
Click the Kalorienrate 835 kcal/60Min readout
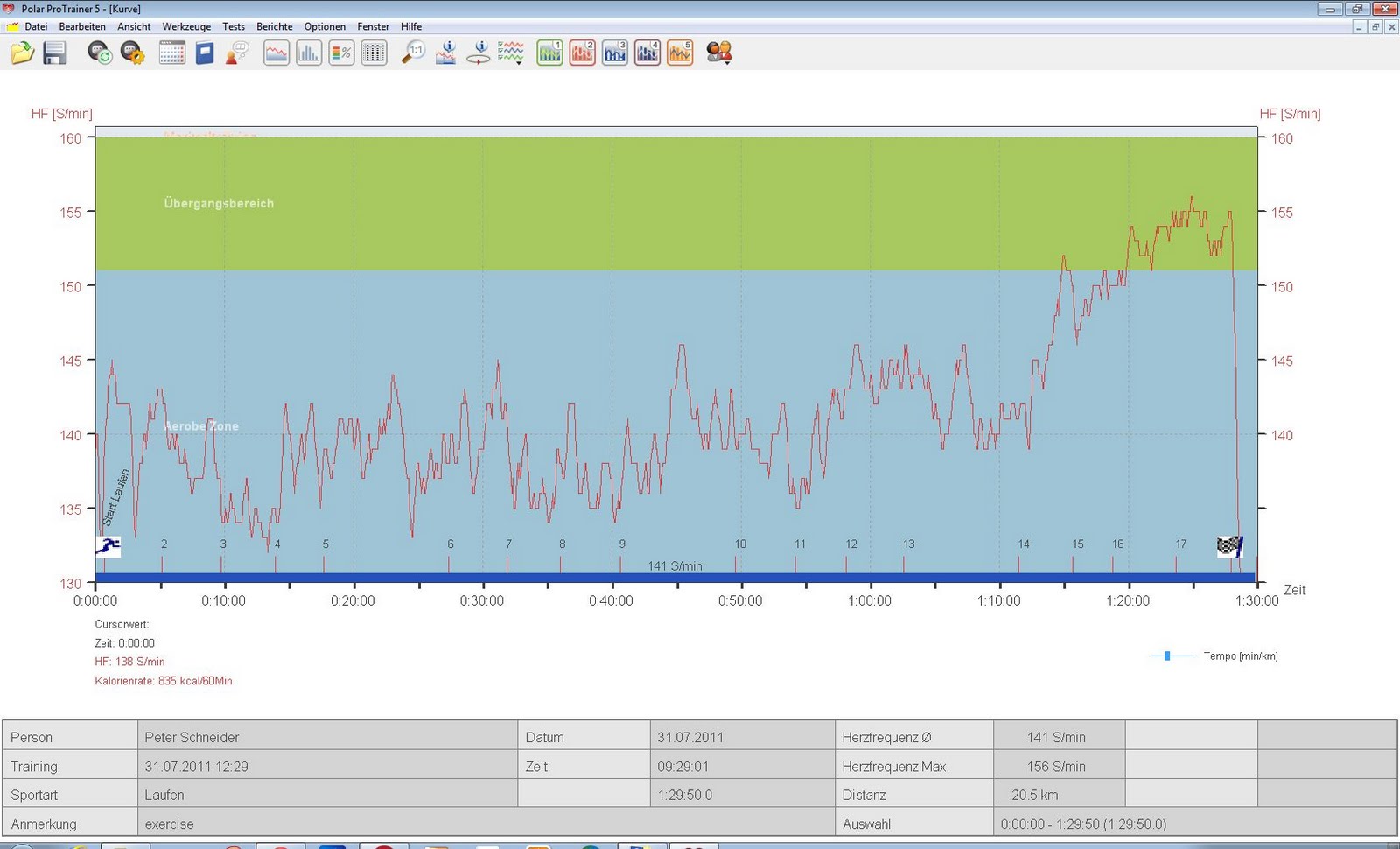(x=164, y=681)
